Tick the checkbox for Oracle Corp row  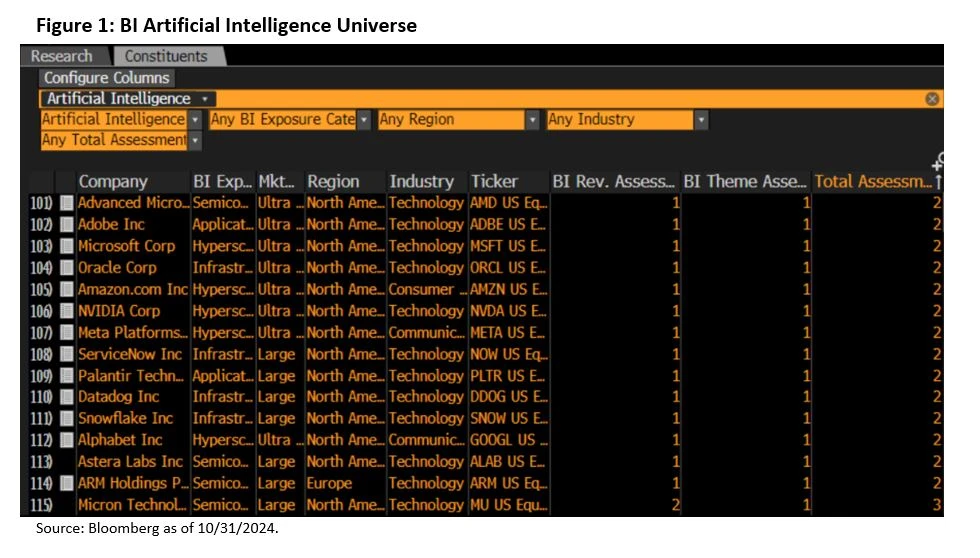[67, 268]
